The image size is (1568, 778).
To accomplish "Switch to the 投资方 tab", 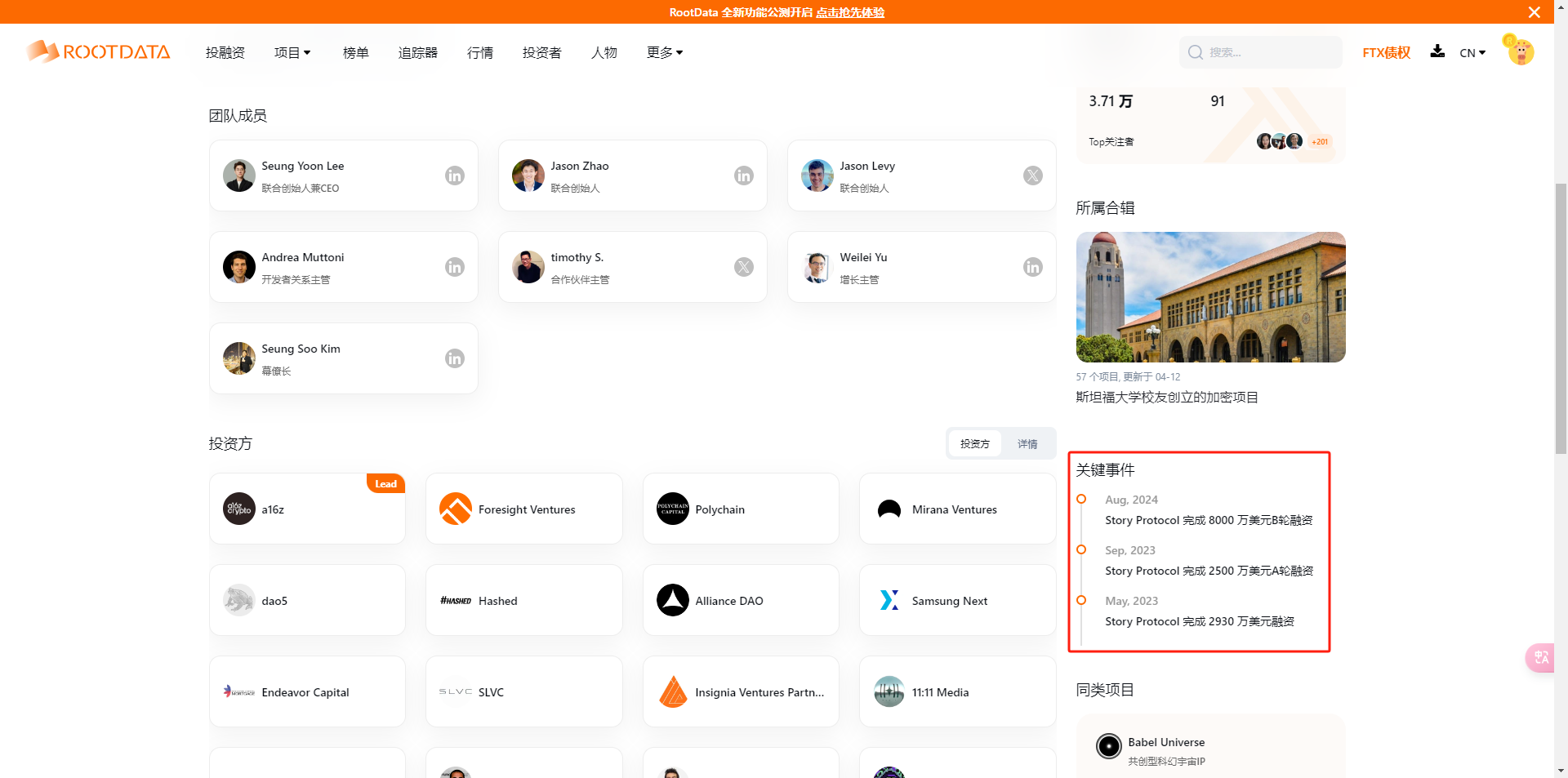I will (974, 443).
